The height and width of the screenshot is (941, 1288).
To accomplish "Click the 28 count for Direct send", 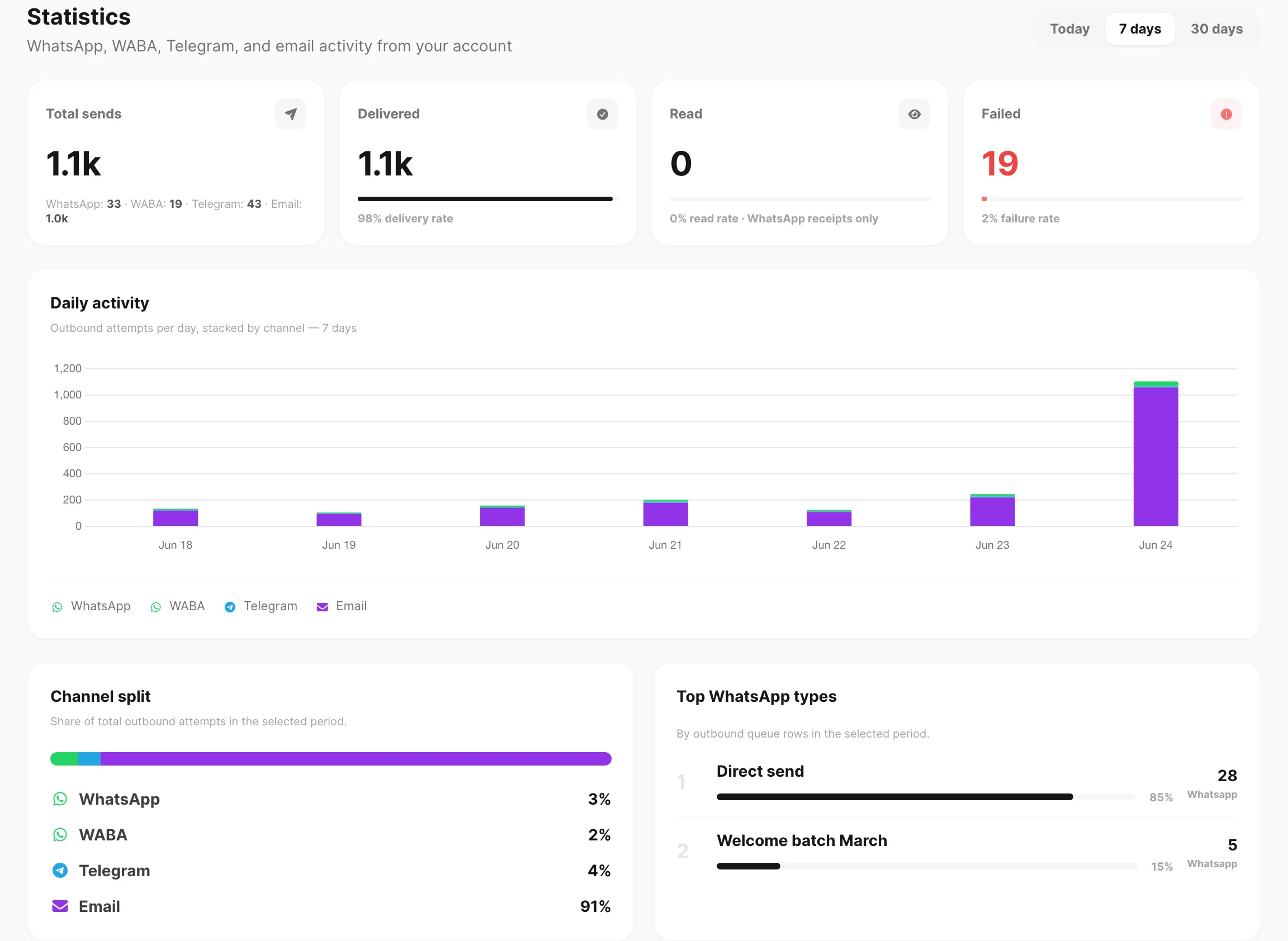I will (1227, 775).
